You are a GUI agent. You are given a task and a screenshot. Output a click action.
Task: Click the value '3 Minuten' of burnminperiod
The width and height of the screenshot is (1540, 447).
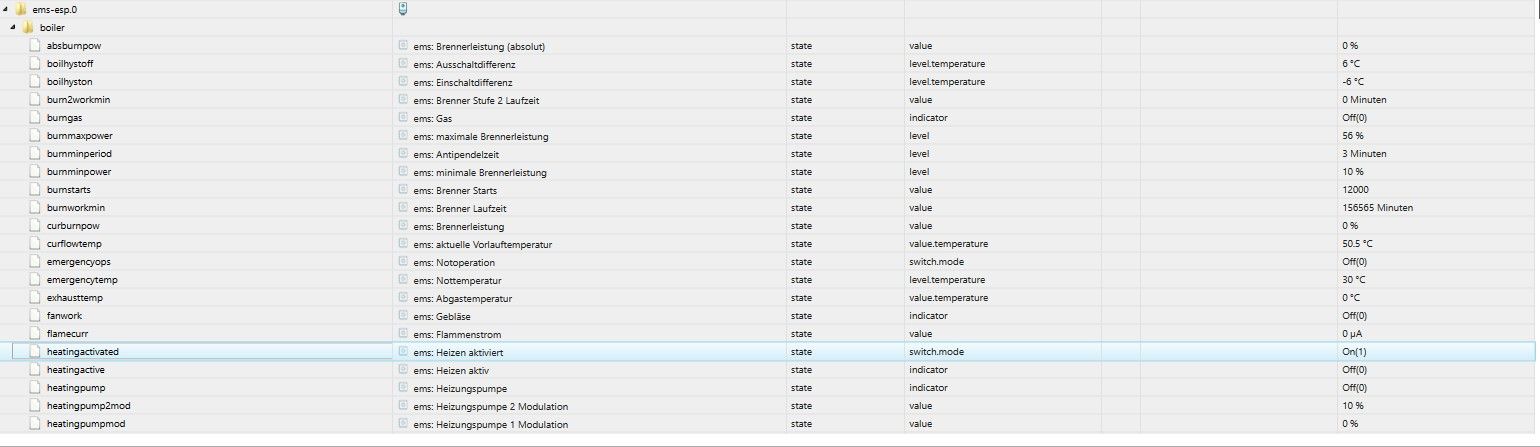click(1364, 154)
